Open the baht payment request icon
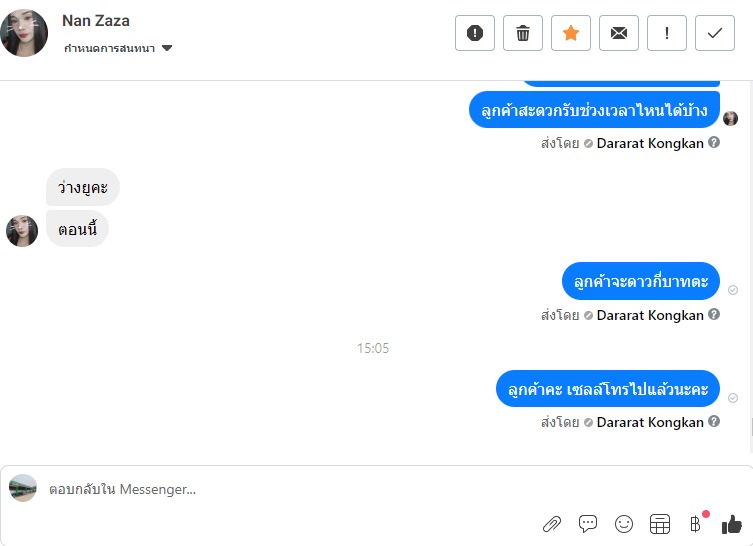 click(x=695, y=524)
